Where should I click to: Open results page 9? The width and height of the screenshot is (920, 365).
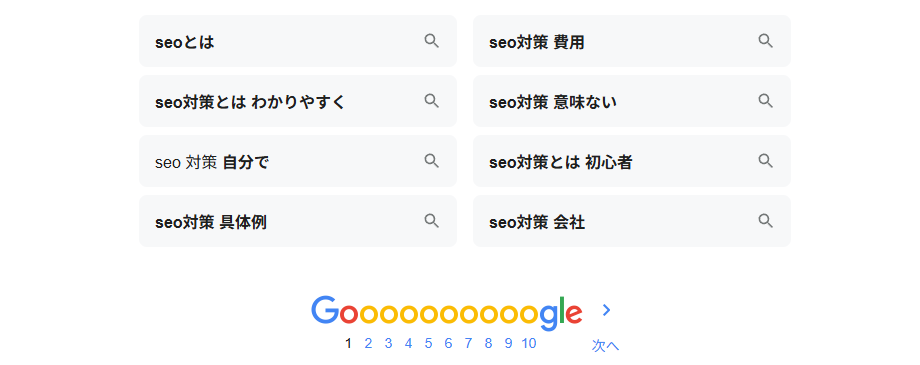point(508,343)
